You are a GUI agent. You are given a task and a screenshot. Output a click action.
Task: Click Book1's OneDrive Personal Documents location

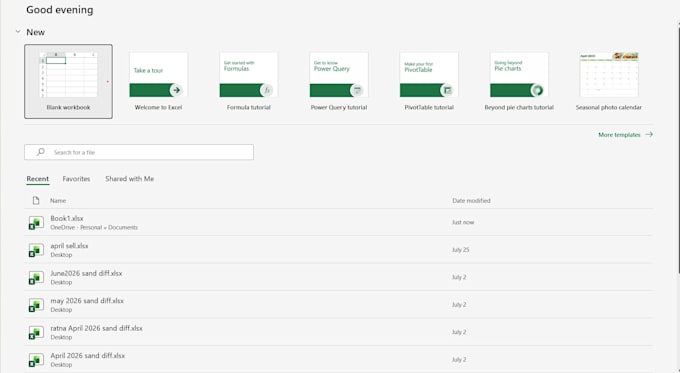(x=94, y=227)
